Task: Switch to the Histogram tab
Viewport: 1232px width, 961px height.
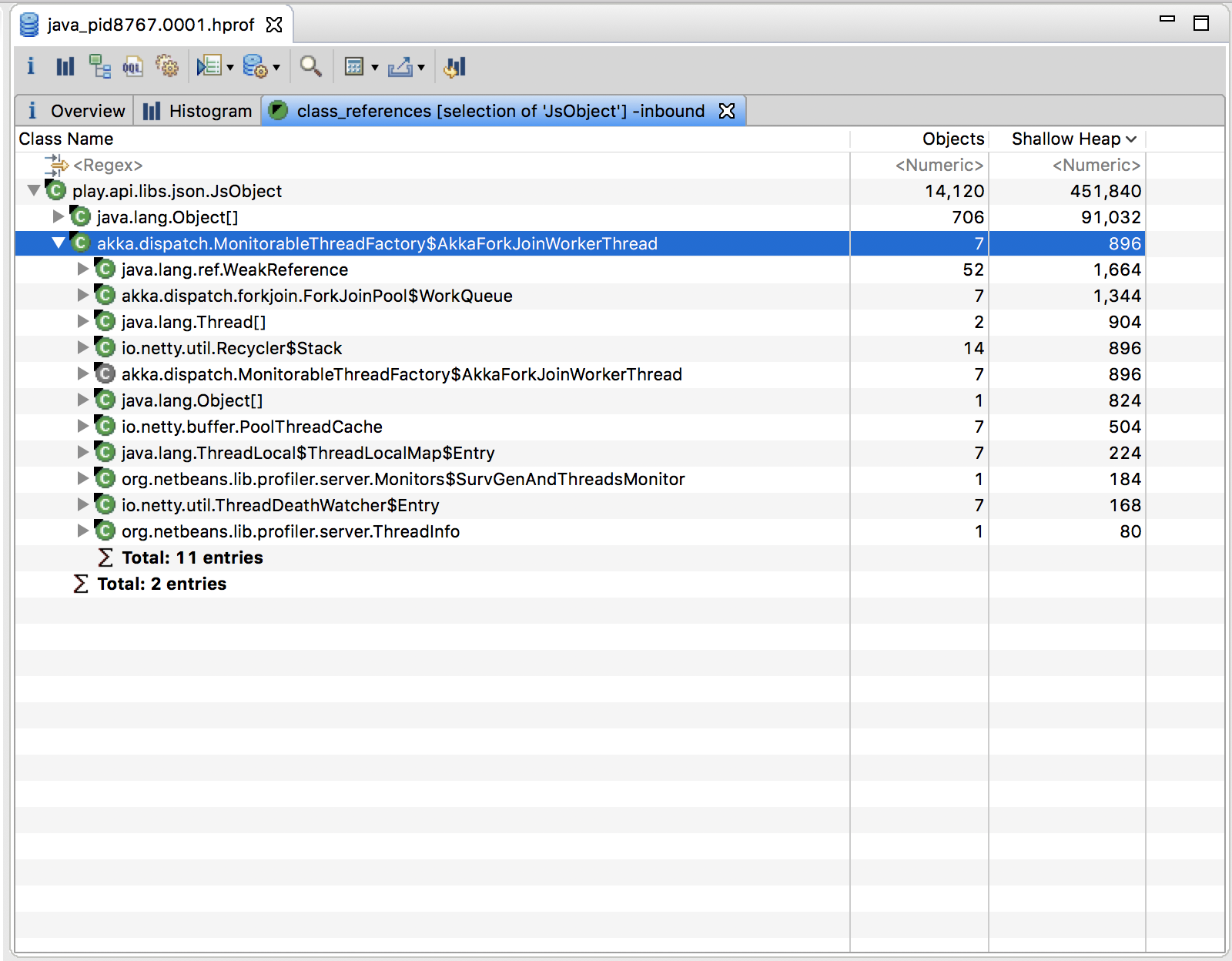Action: [x=198, y=111]
